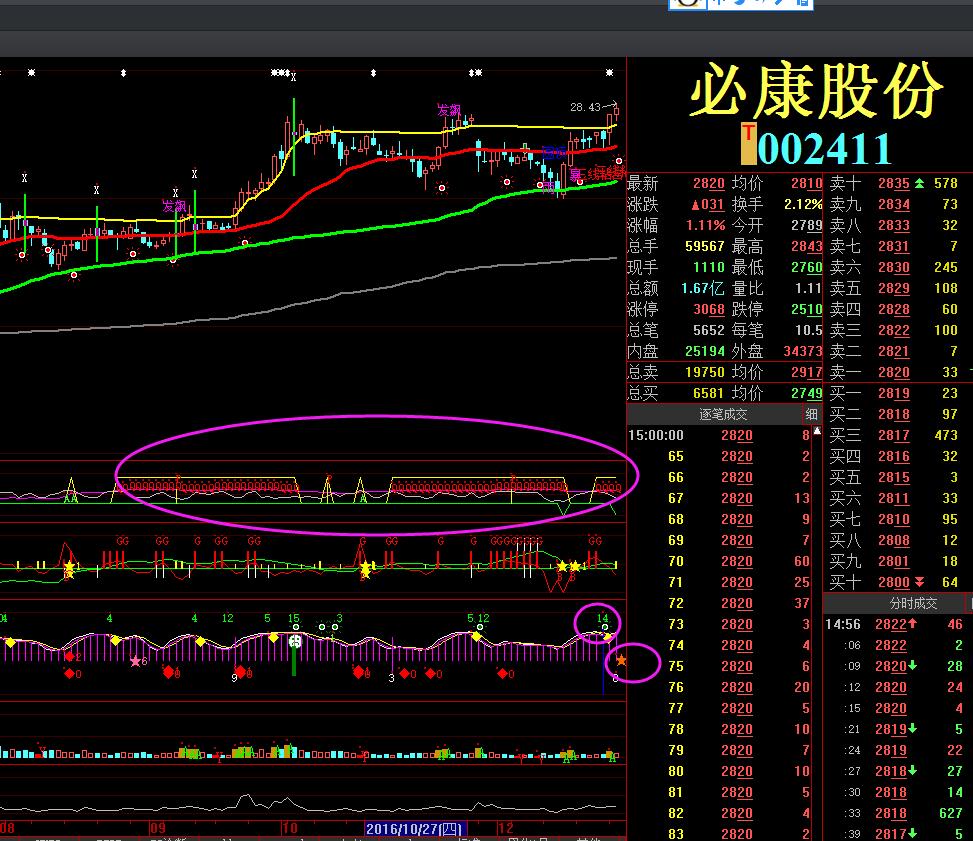Click the 量比 value 1.11
Image resolution: width=973 pixels, height=841 pixels.
click(x=808, y=289)
